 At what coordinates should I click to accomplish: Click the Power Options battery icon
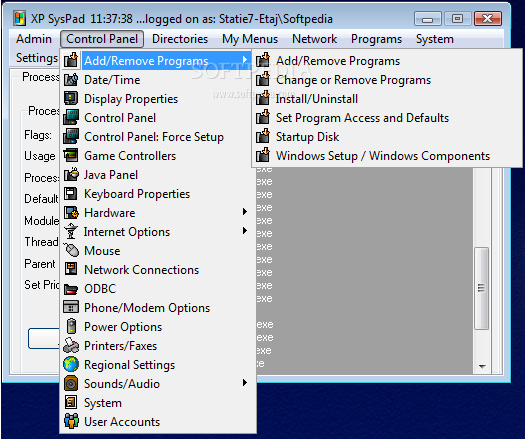point(71,326)
